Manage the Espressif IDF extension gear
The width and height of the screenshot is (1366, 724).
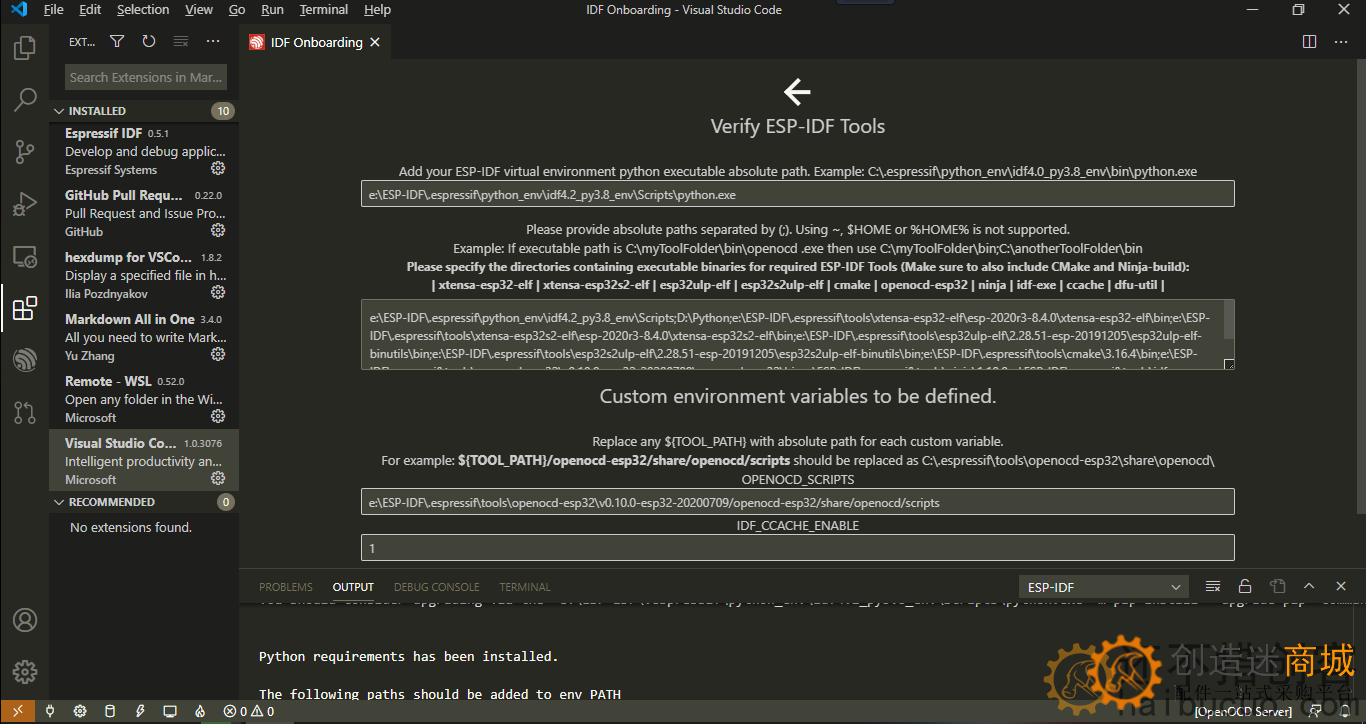coord(218,169)
